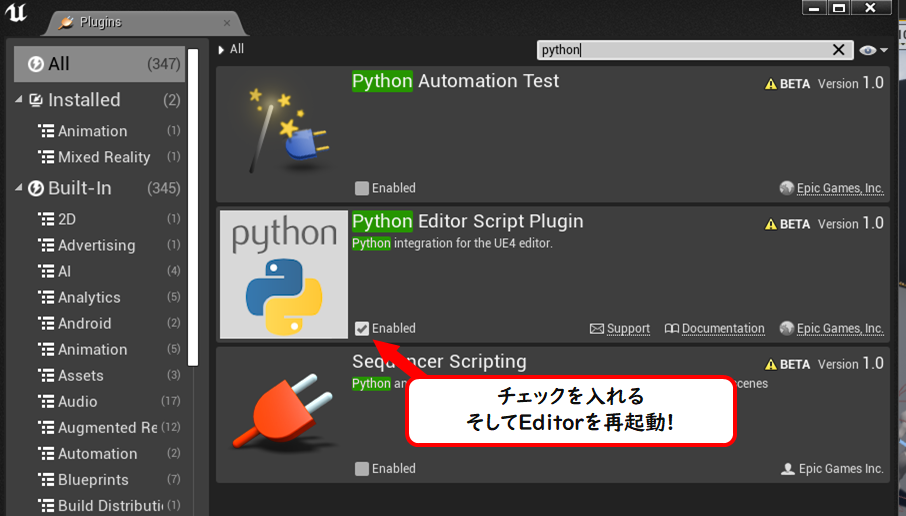
Task: Click the list icon beside 2D
Action: [x=46, y=219]
